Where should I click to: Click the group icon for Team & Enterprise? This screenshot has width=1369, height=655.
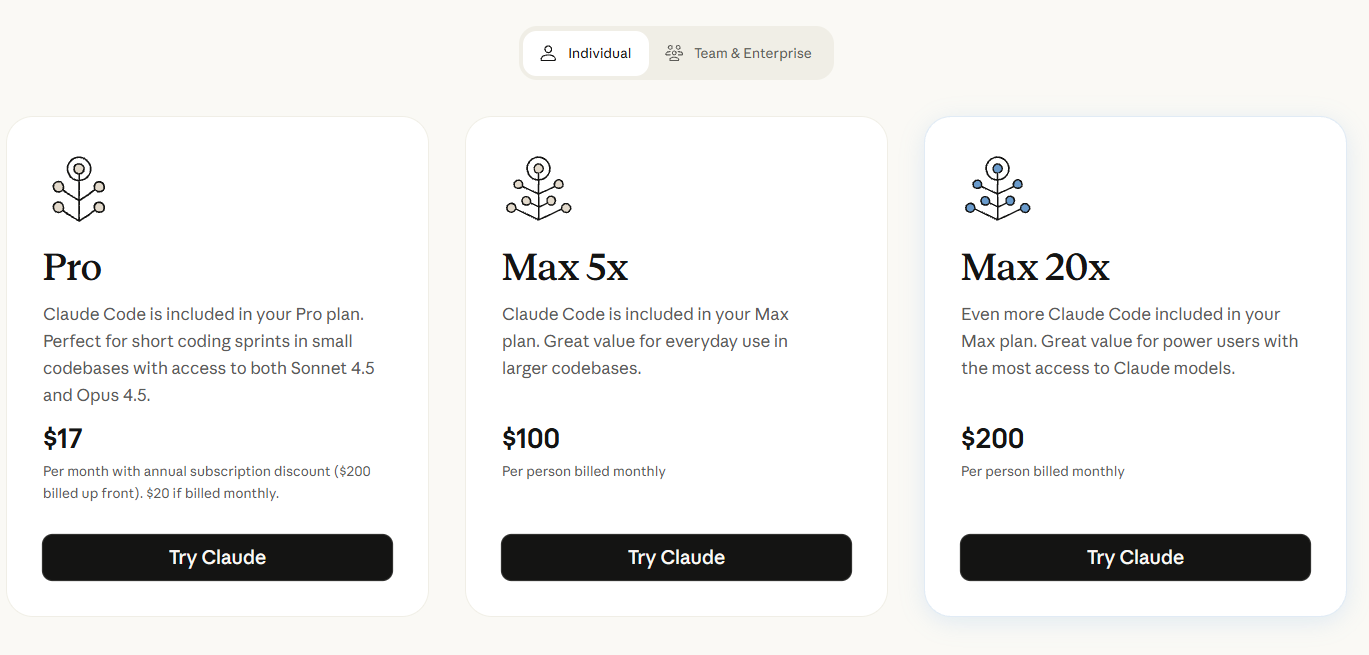(675, 54)
